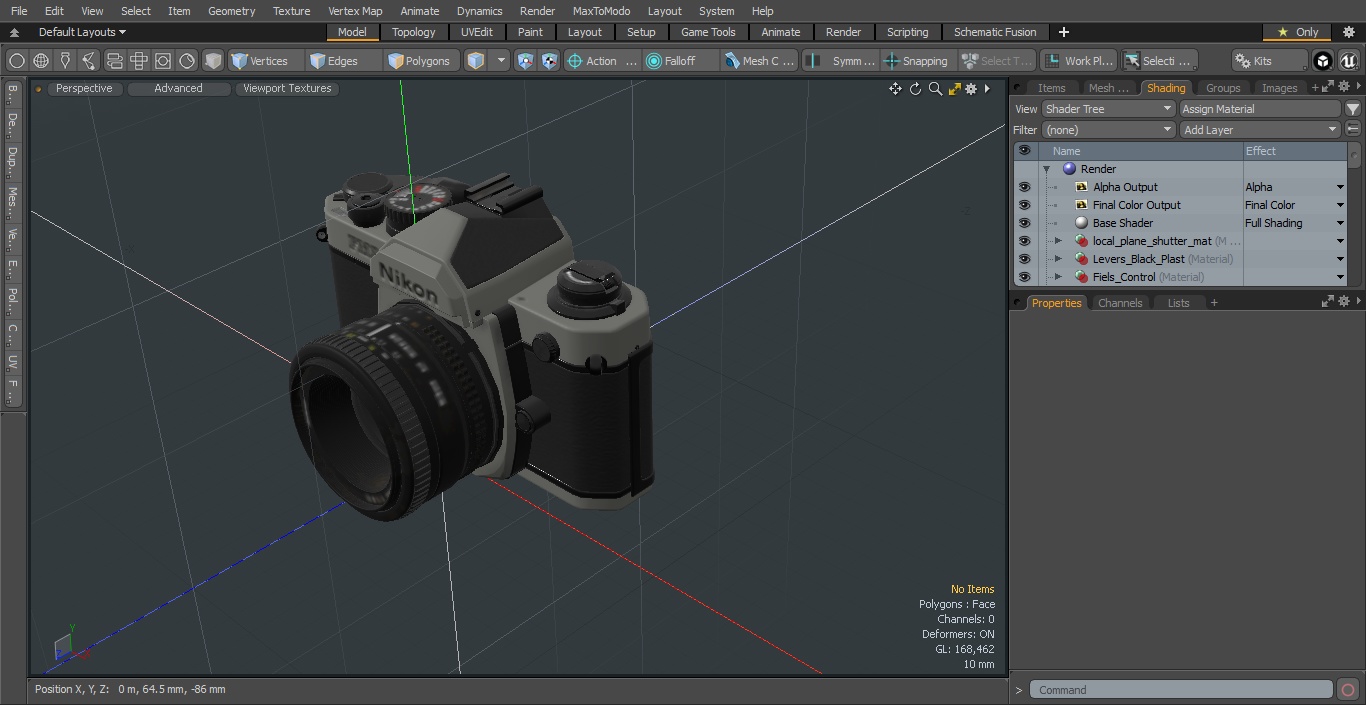The height and width of the screenshot is (705, 1366).
Task: Click the Kits button
Action: point(1268,61)
